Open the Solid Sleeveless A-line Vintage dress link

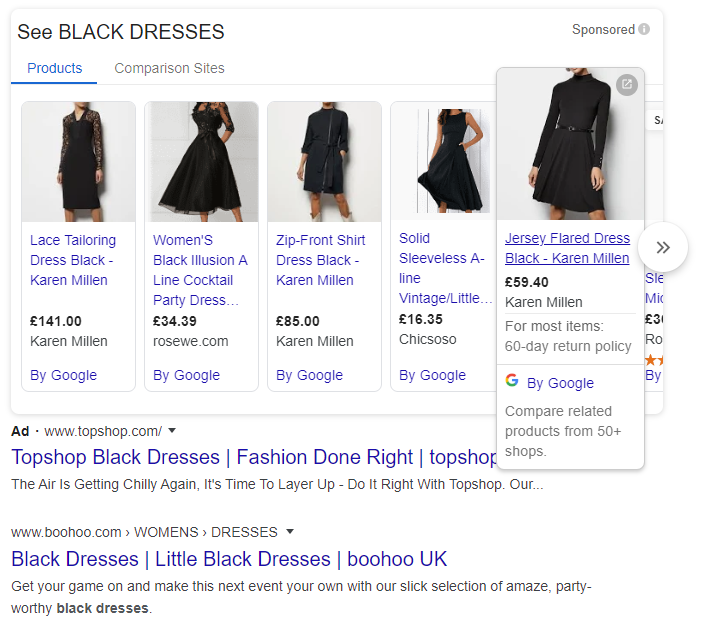pyautogui.click(x=445, y=268)
